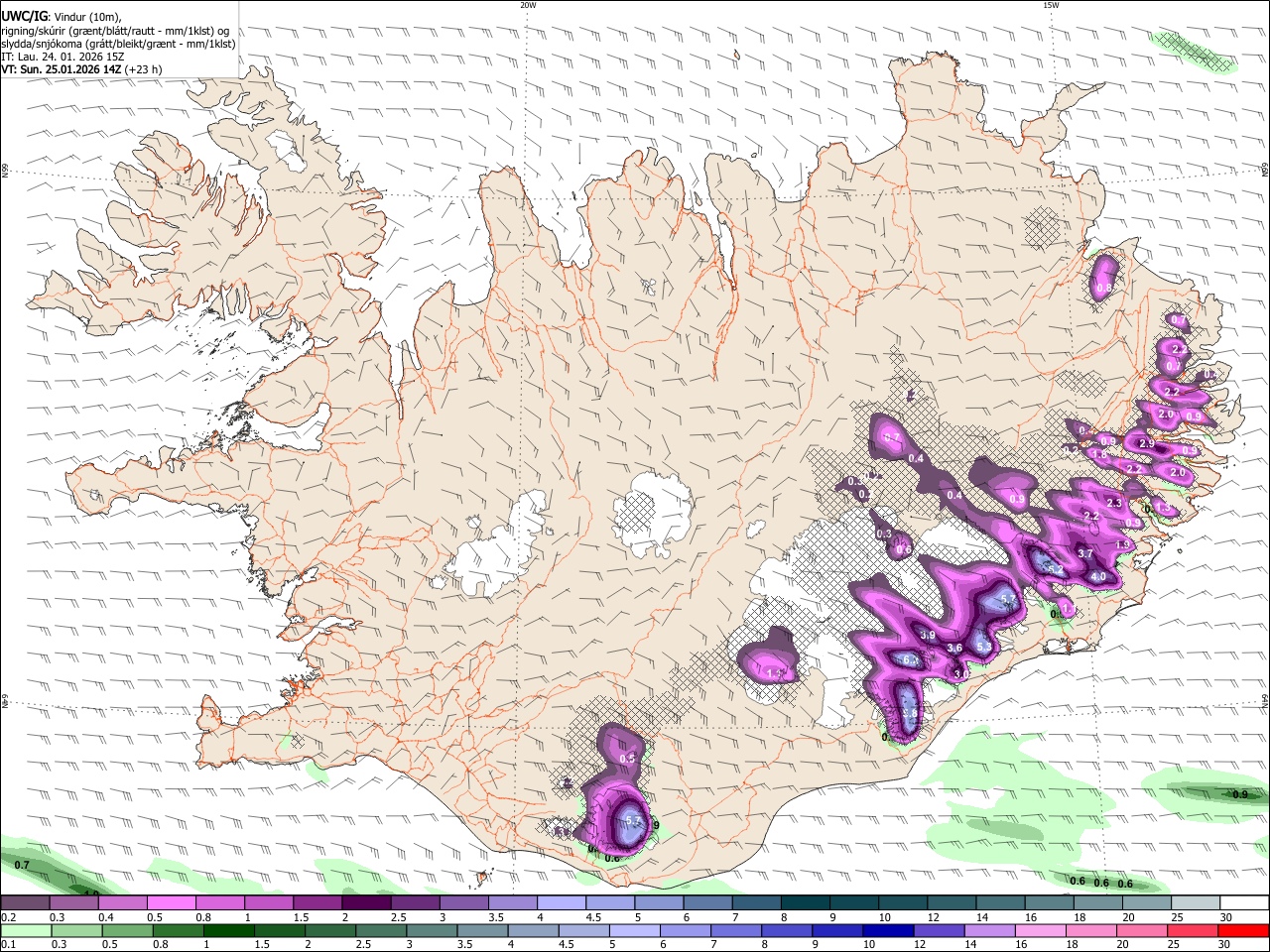
Task: Click the 4.0 precipitation value on the map
Action: tap(1097, 576)
